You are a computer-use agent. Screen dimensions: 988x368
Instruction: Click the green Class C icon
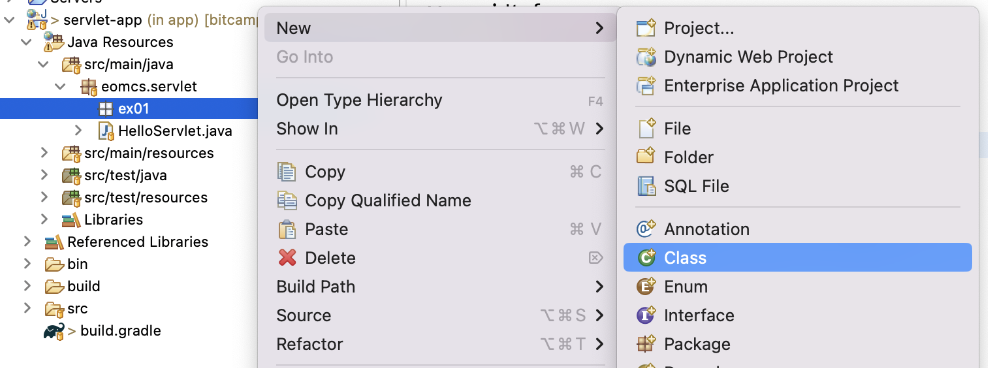(646, 258)
